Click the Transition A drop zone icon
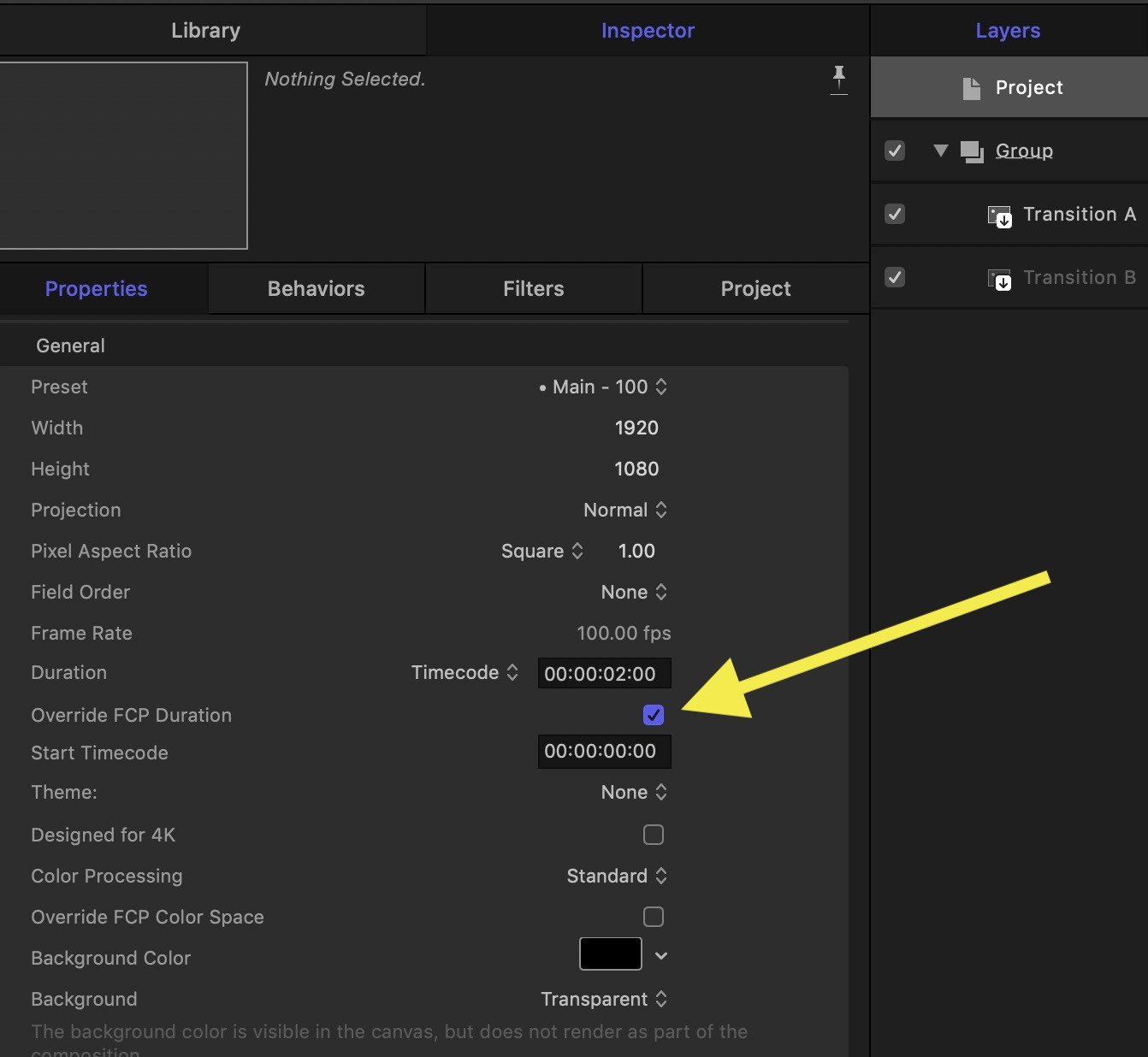 [999, 216]
